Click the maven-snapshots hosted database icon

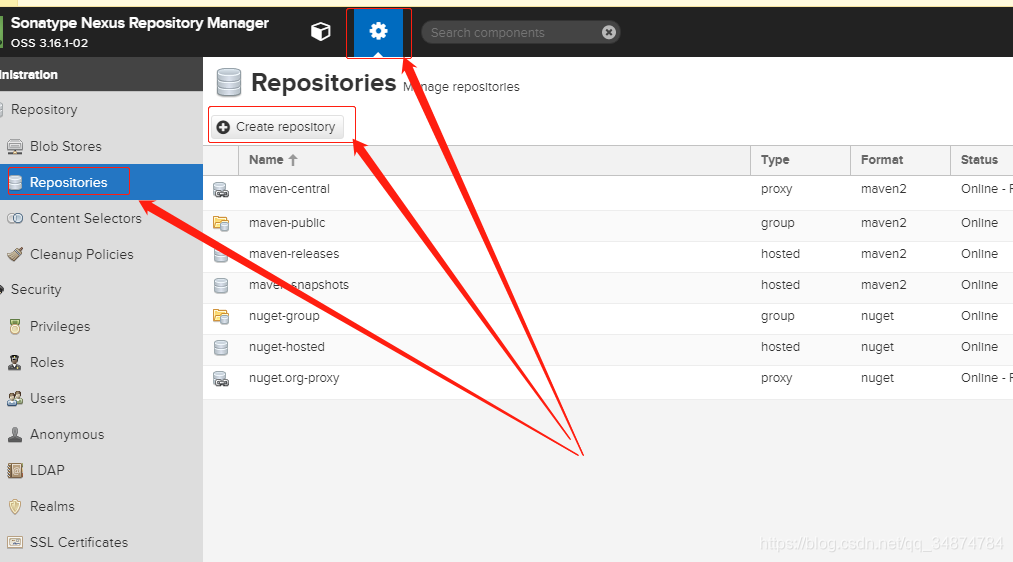[221, 285]
